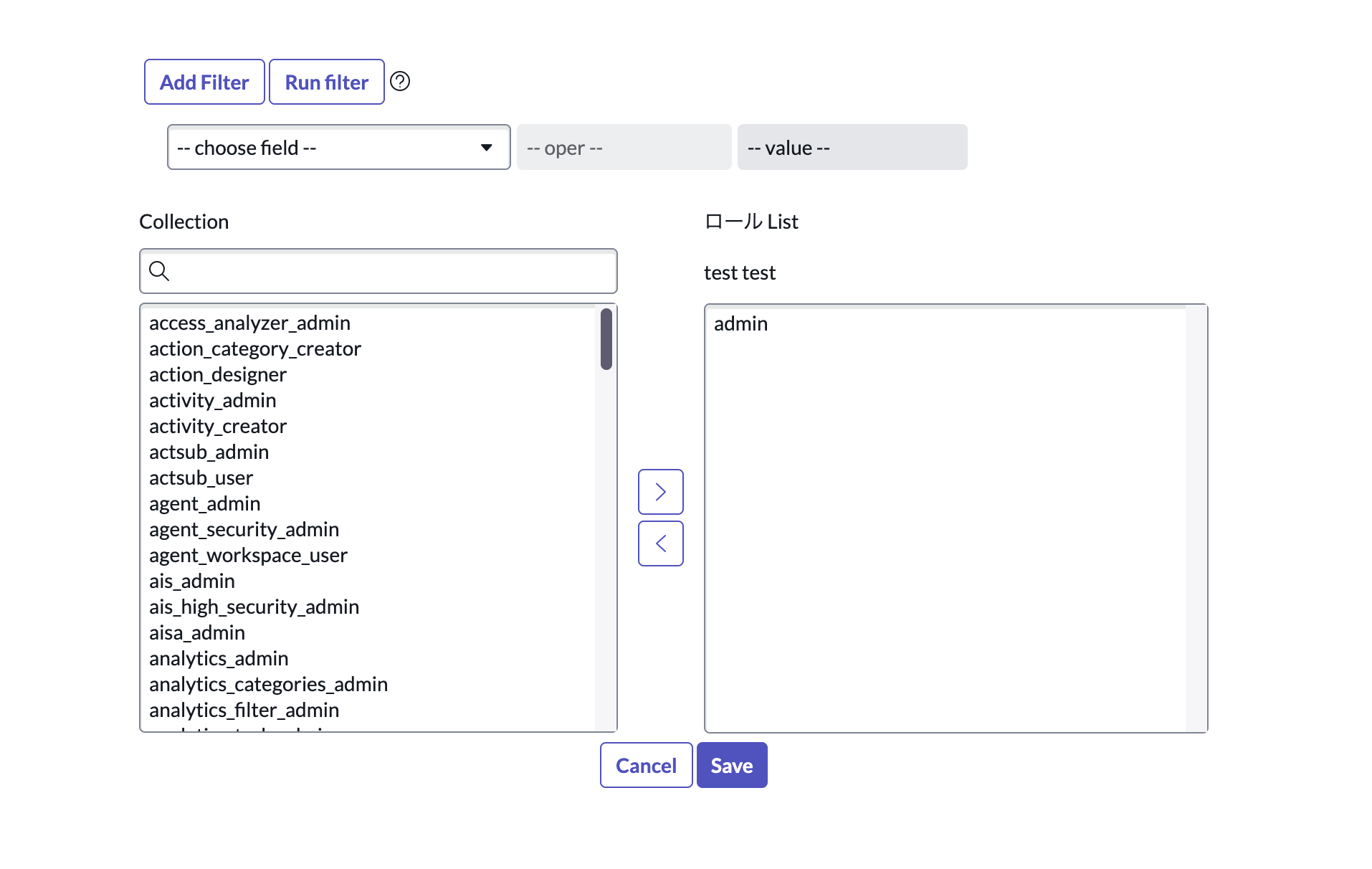Select the admin role in role list
Image resolution: width=1372 pixels, height=869 pixels.
tap(740, 324)
